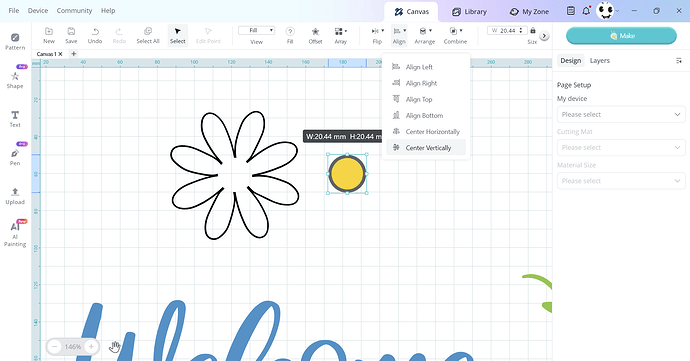The height and width of the screenshot is (361, 690).
Task: Click the Make button
Action: (x=621, y=36)
